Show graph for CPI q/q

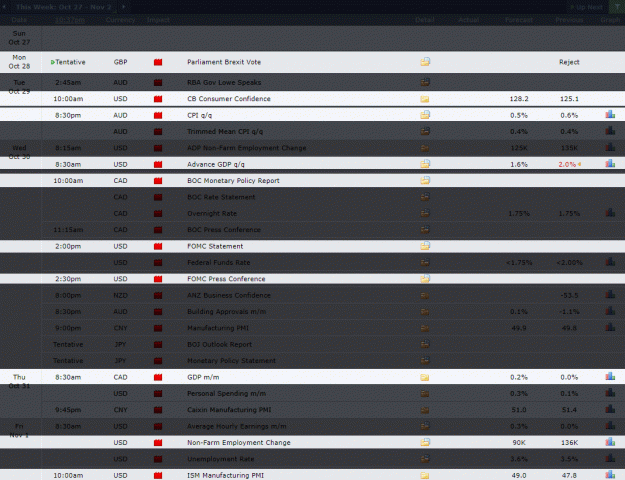click(x=610, y=115)
